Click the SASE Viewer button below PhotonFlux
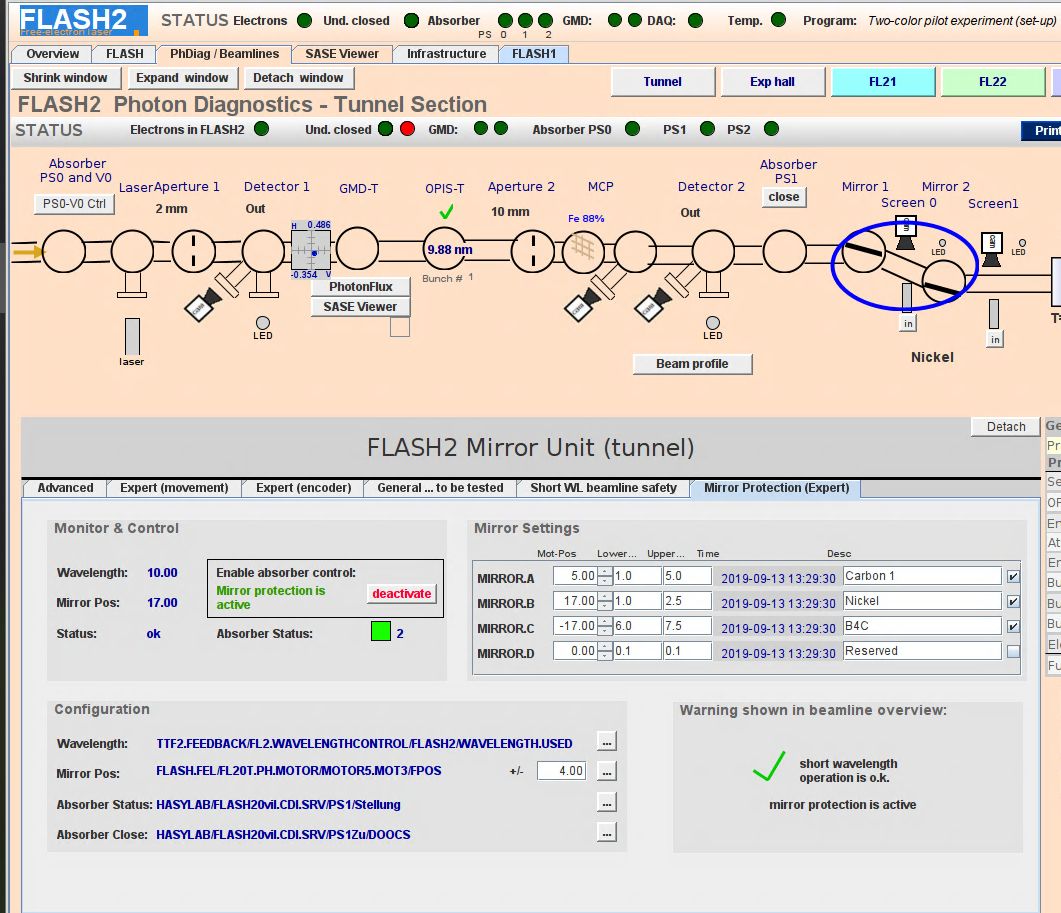 coord(360,307)
